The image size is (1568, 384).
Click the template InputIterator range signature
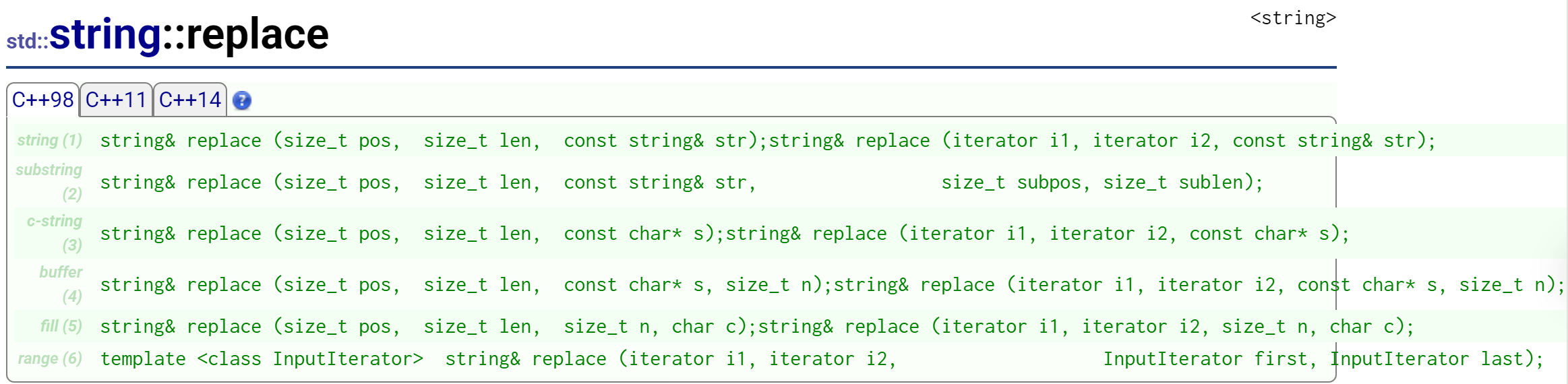tap(822, 358)
